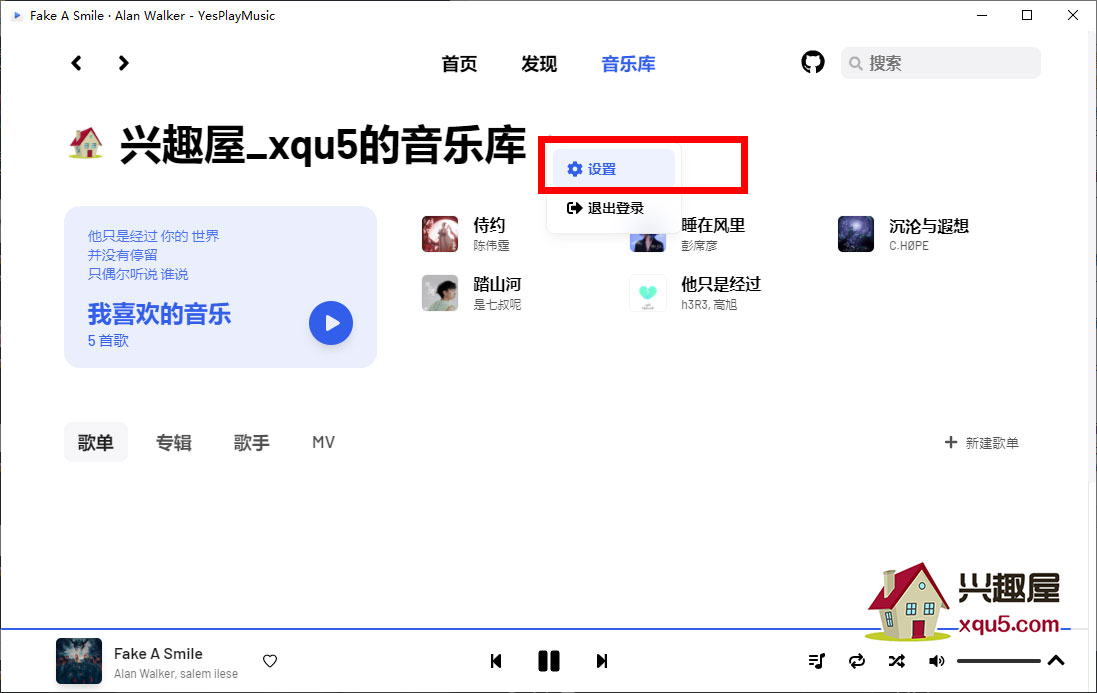The image size is (1097, 693).
Task: Adjust the volume slider
Action: coord(998,661)
